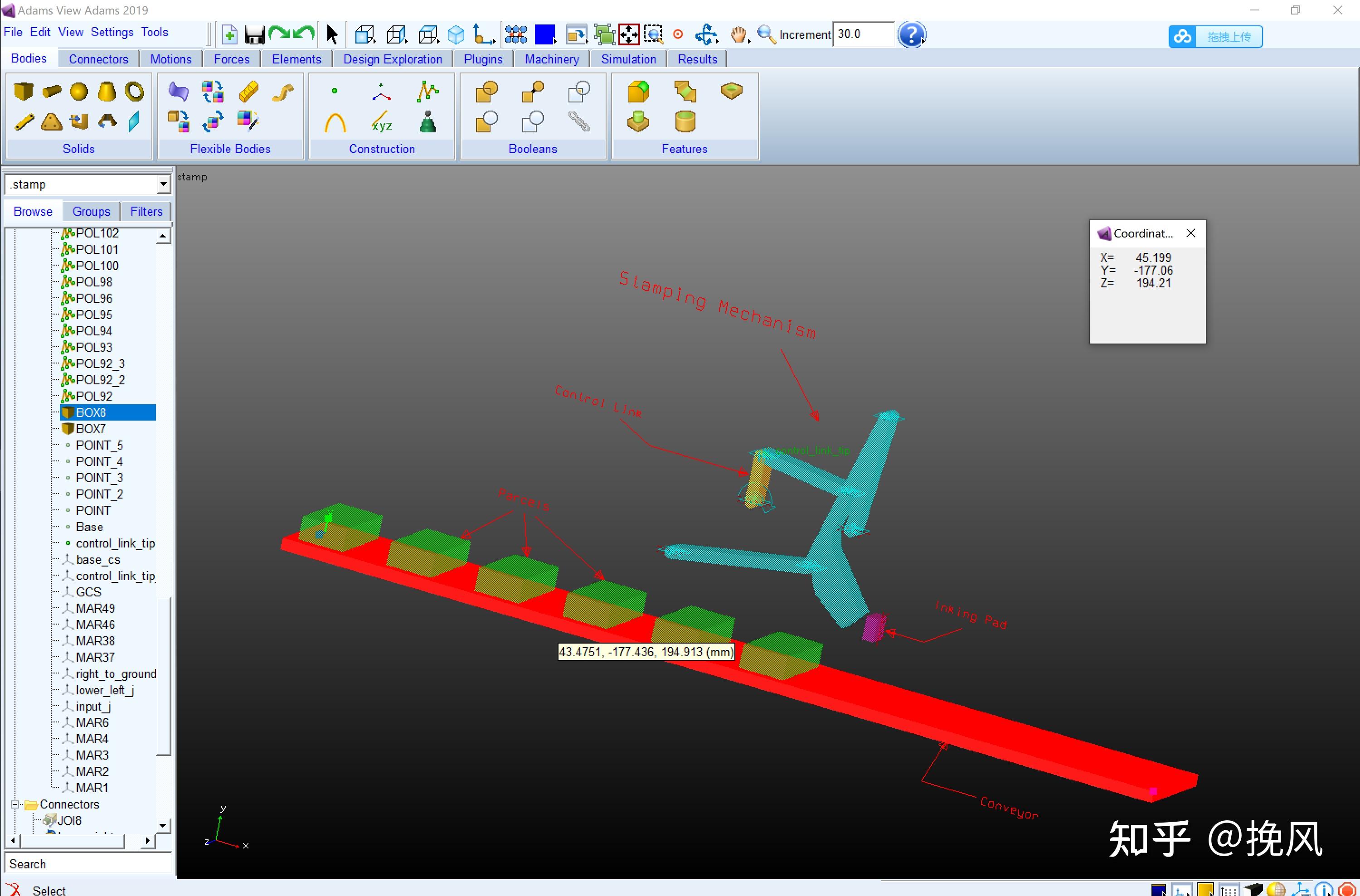The width and height of the screenshot is (1360, 896).
Task: Click tree scrollbar down arrow
Action: point(163,825)
